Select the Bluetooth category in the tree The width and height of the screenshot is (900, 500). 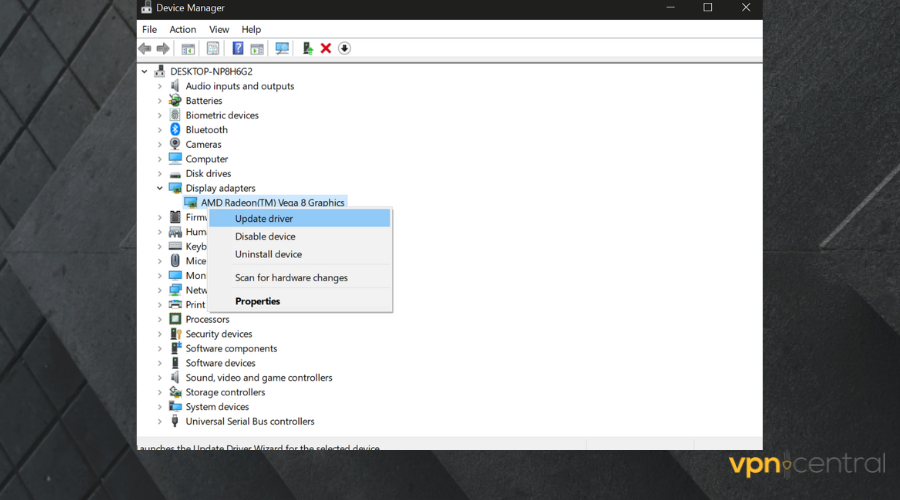click(206, 130)
